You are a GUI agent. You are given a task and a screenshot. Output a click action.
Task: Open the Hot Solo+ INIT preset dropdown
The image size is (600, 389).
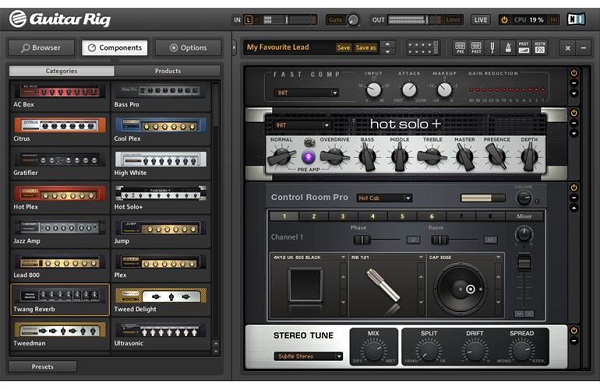coord(302,125)
